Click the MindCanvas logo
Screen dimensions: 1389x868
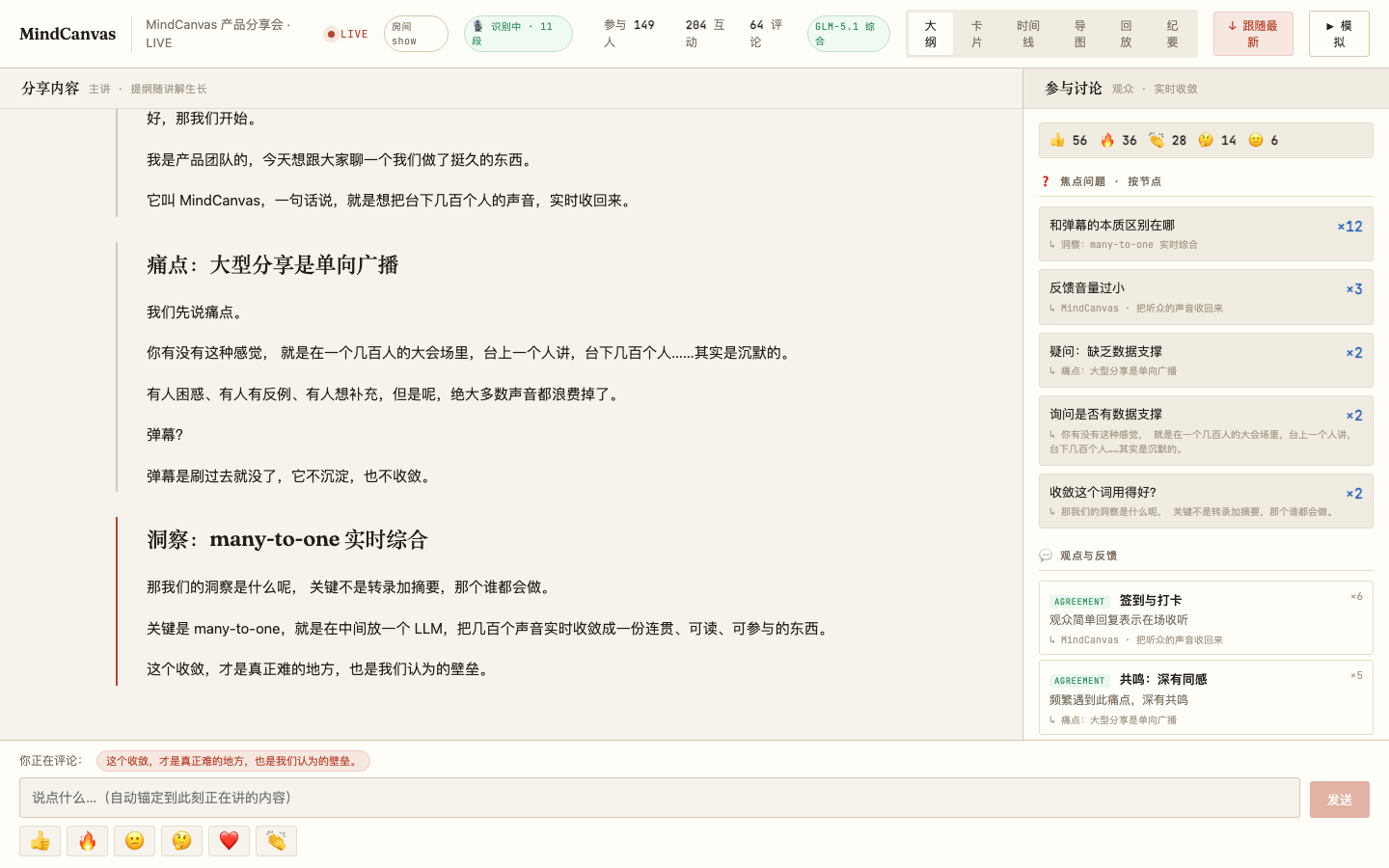tap(68, 34)
